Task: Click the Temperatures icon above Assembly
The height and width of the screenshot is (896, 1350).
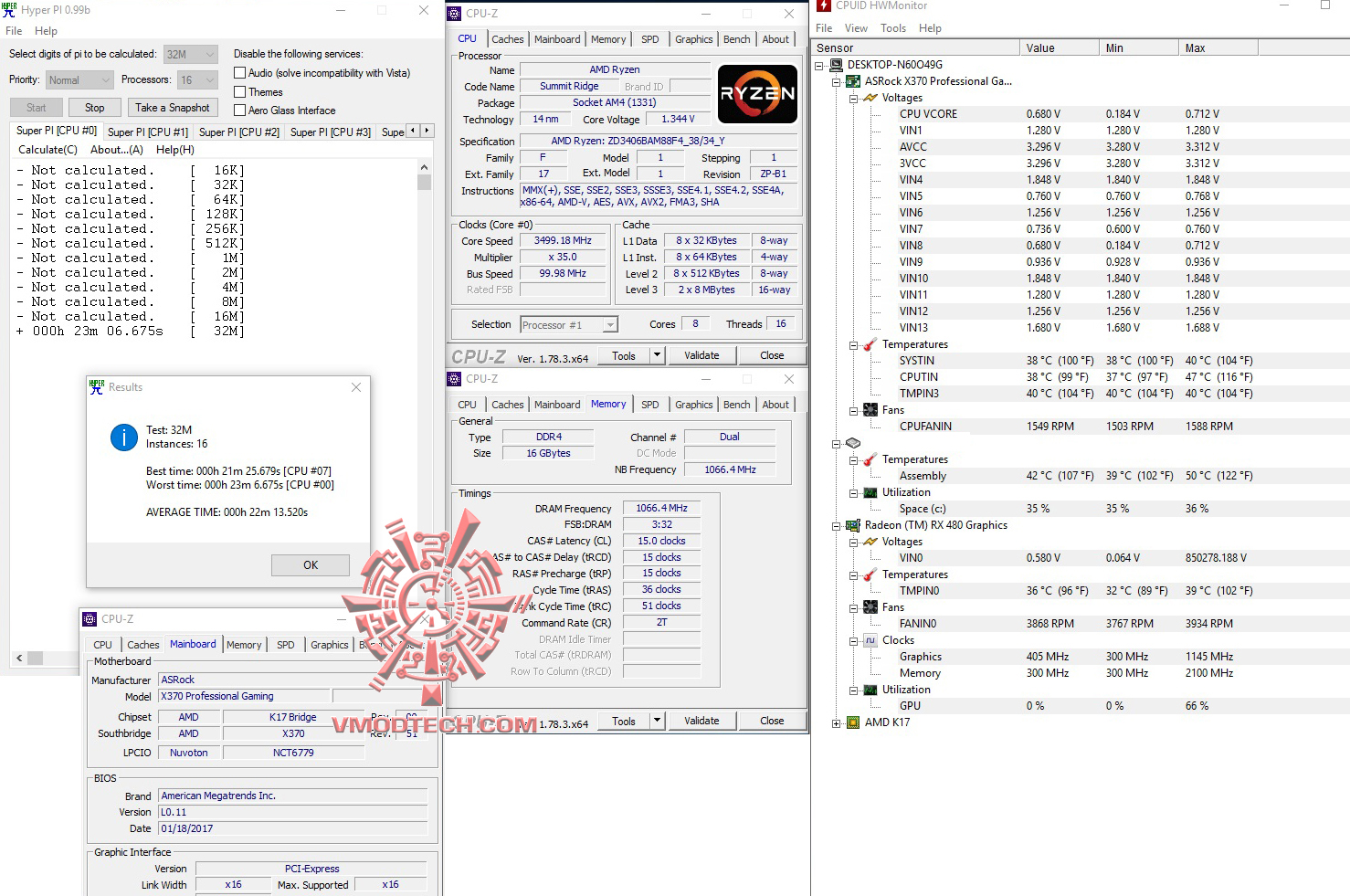Action: 870,459
